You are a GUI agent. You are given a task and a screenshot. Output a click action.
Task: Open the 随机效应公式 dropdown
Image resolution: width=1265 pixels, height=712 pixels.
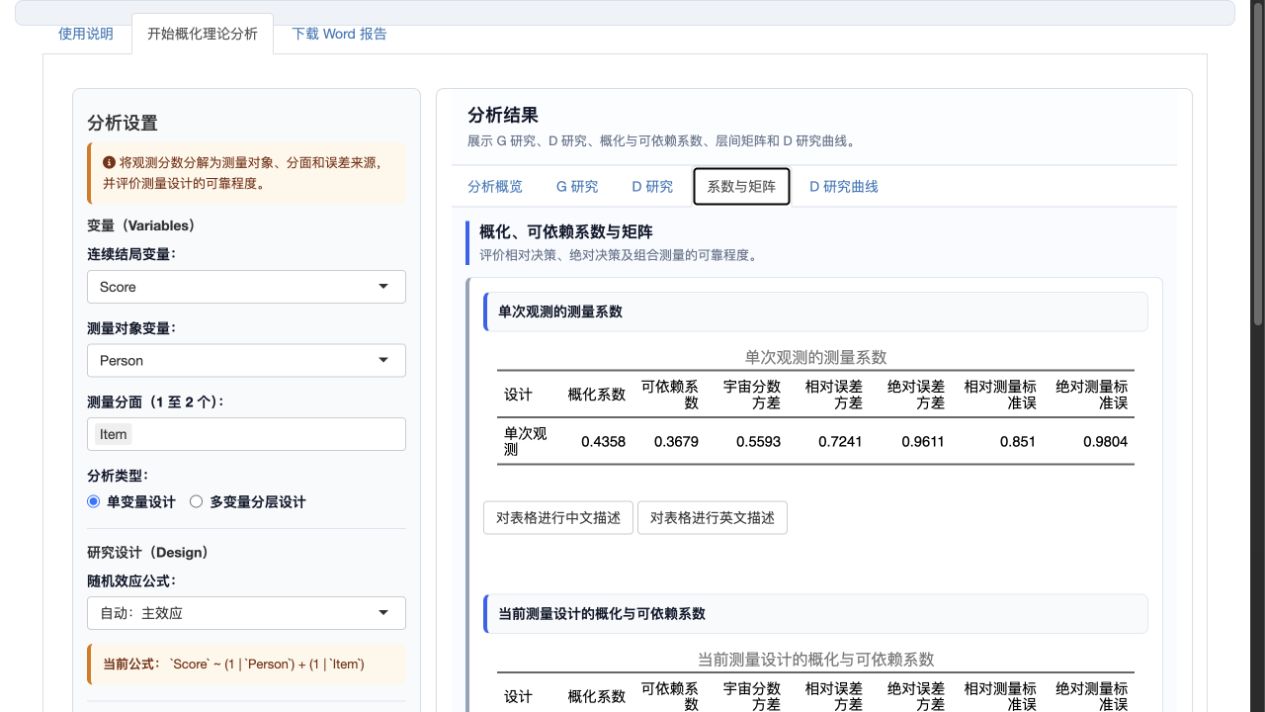(x=246, y=613)
